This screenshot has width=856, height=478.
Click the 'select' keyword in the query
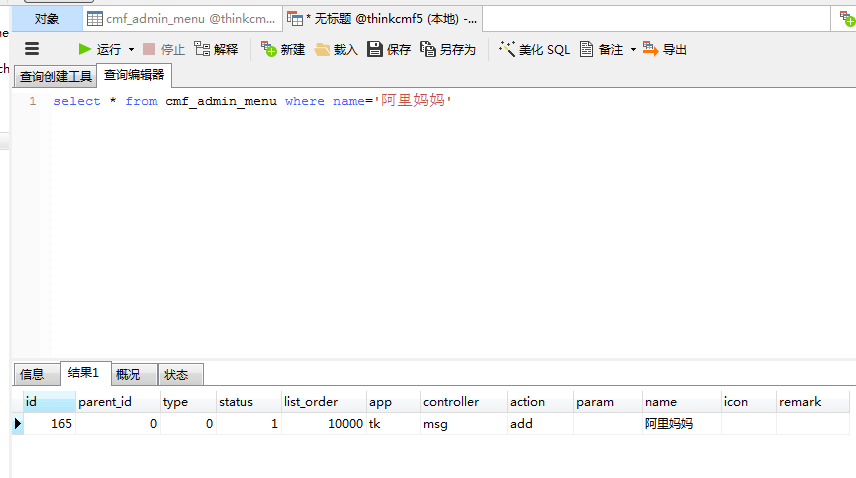(x=77, y=101)
